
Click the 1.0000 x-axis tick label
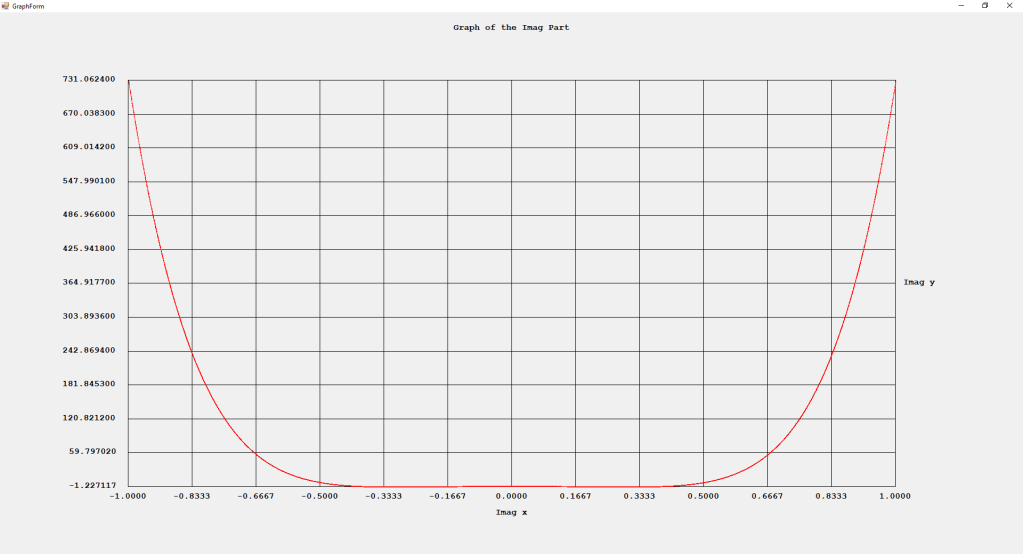coord(895,496)
